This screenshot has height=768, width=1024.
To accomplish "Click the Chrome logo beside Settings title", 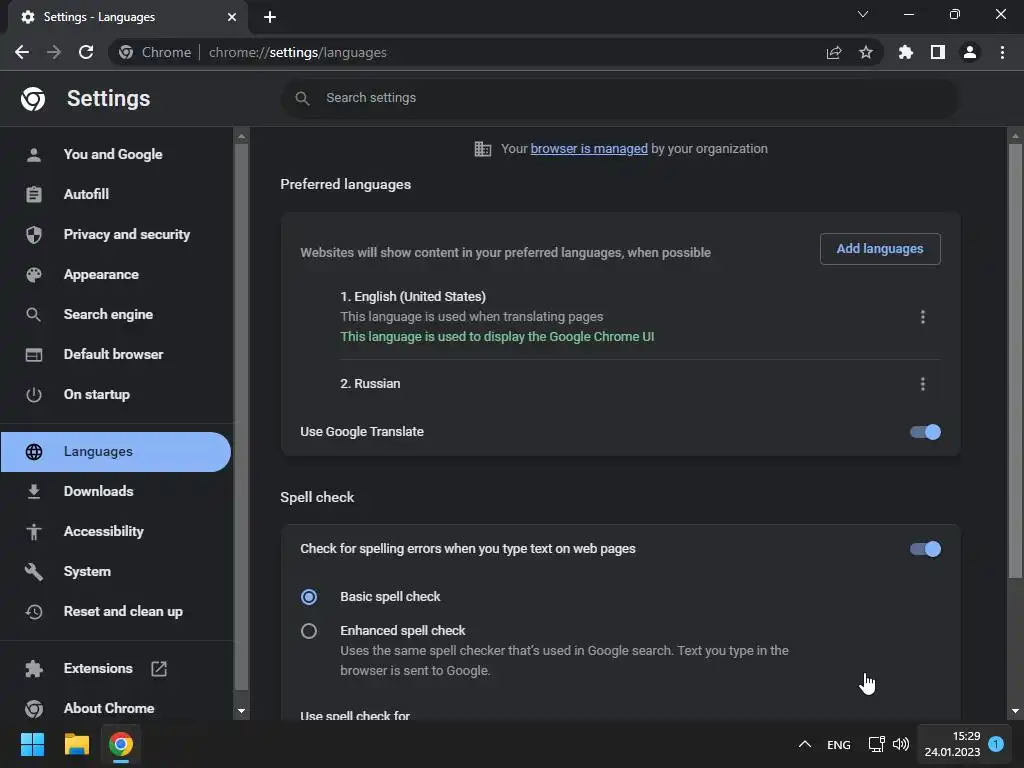I will [33, 99].
